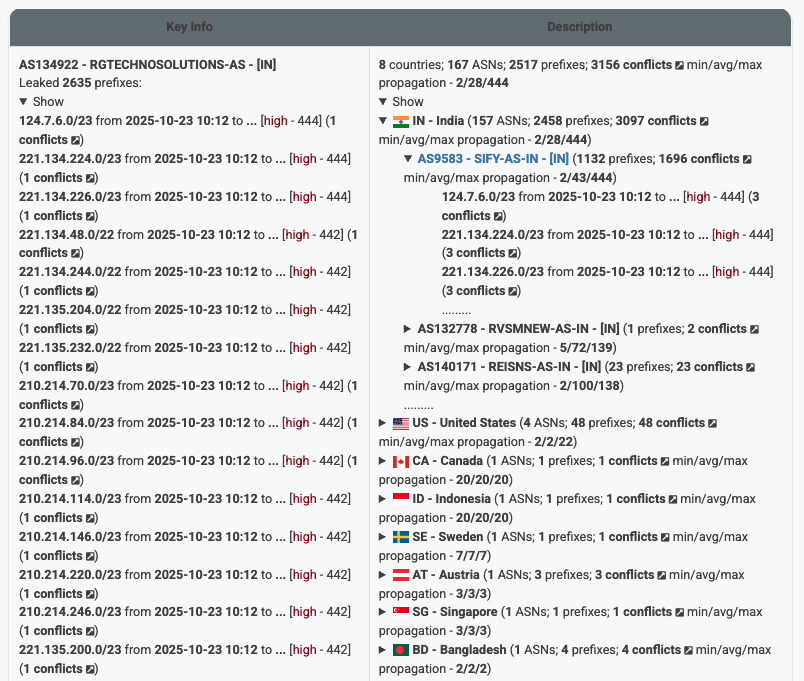Open conflicts icon for 221.135.232.0/22
The height and width of the screenshot is (681, 804).
point(90,367)
